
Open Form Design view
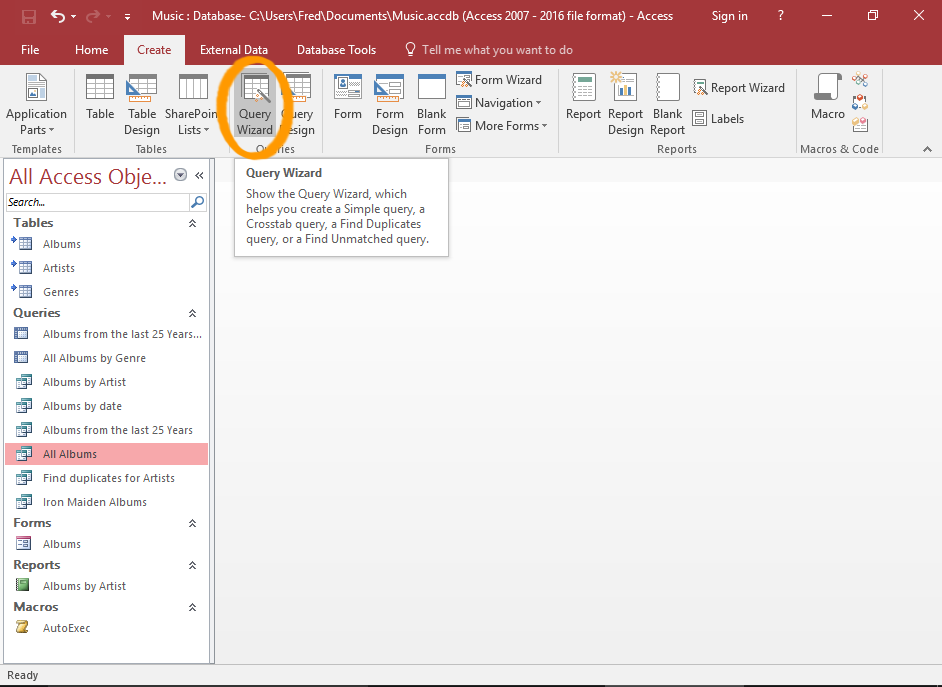click(389, 104)
